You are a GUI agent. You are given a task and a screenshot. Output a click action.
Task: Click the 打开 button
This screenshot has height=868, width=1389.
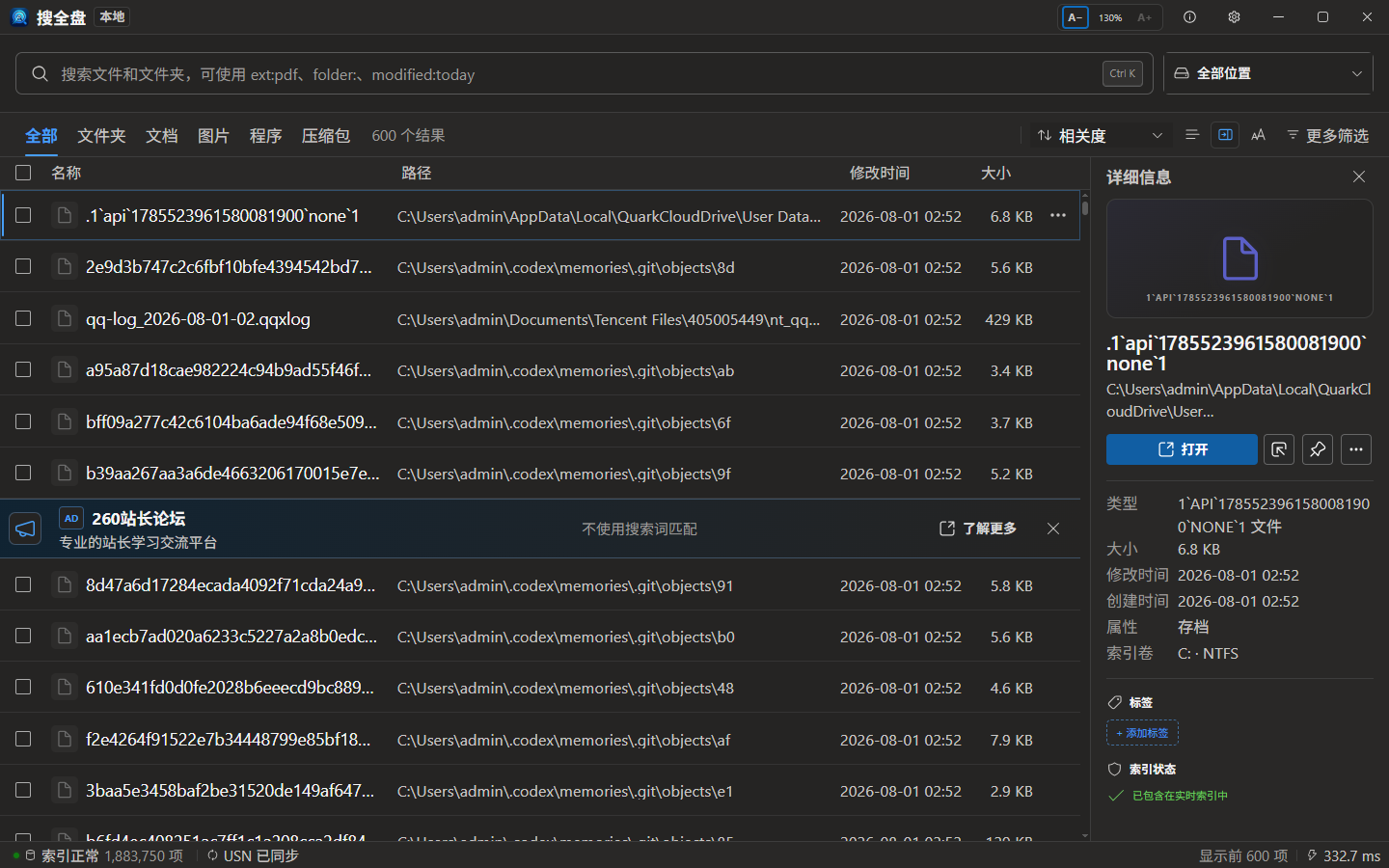coord(1182,449)
